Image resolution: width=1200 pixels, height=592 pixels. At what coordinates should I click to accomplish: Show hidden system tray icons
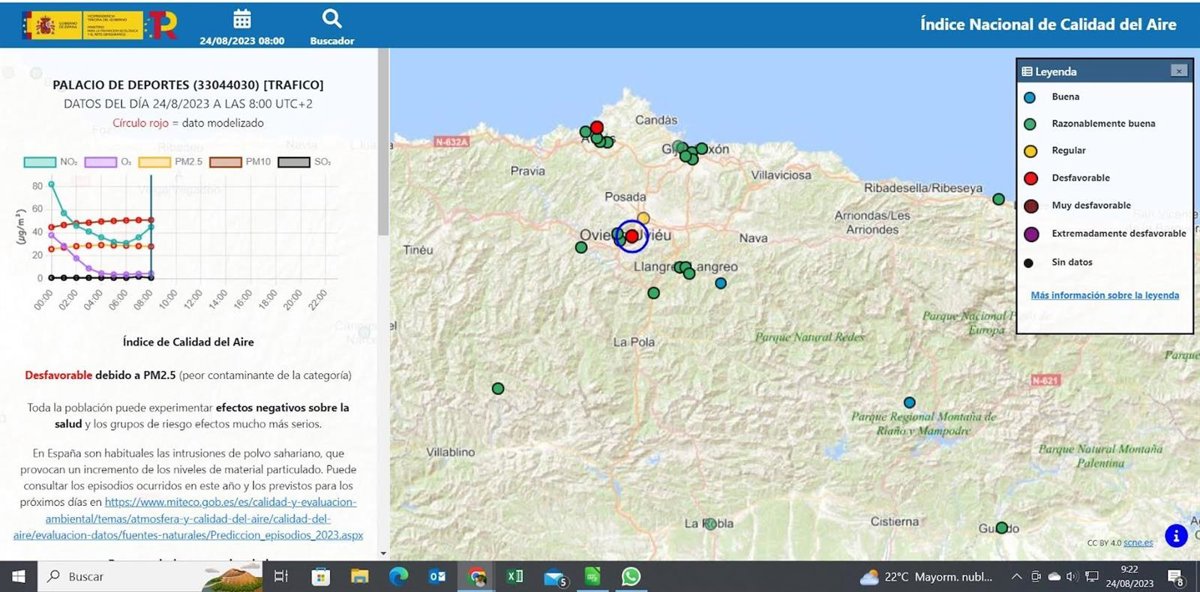[1017, 577]
